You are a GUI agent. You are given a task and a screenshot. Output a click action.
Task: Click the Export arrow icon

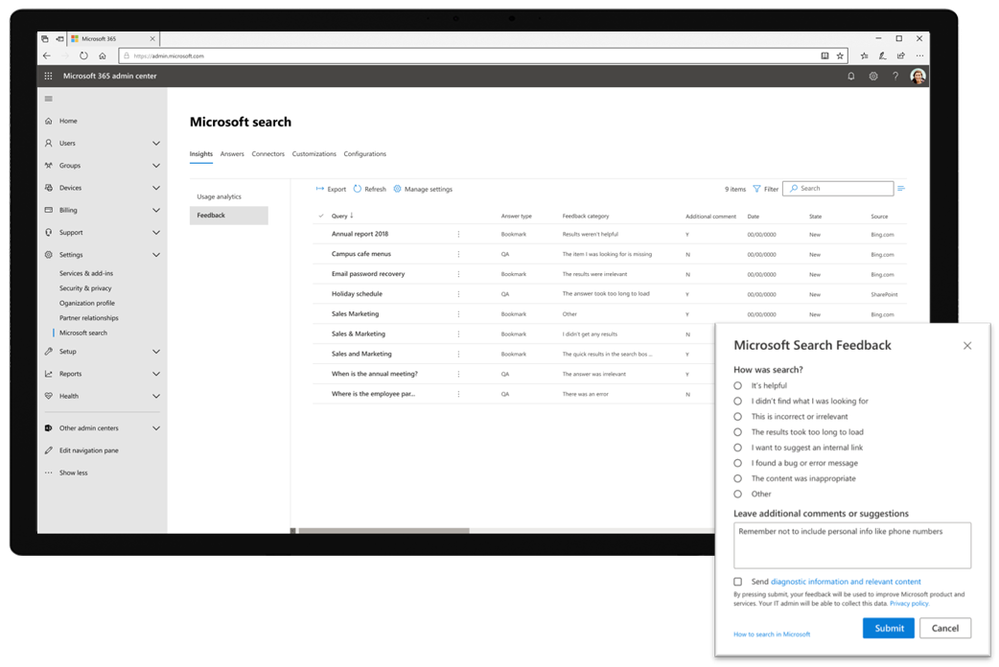[320, 189]
